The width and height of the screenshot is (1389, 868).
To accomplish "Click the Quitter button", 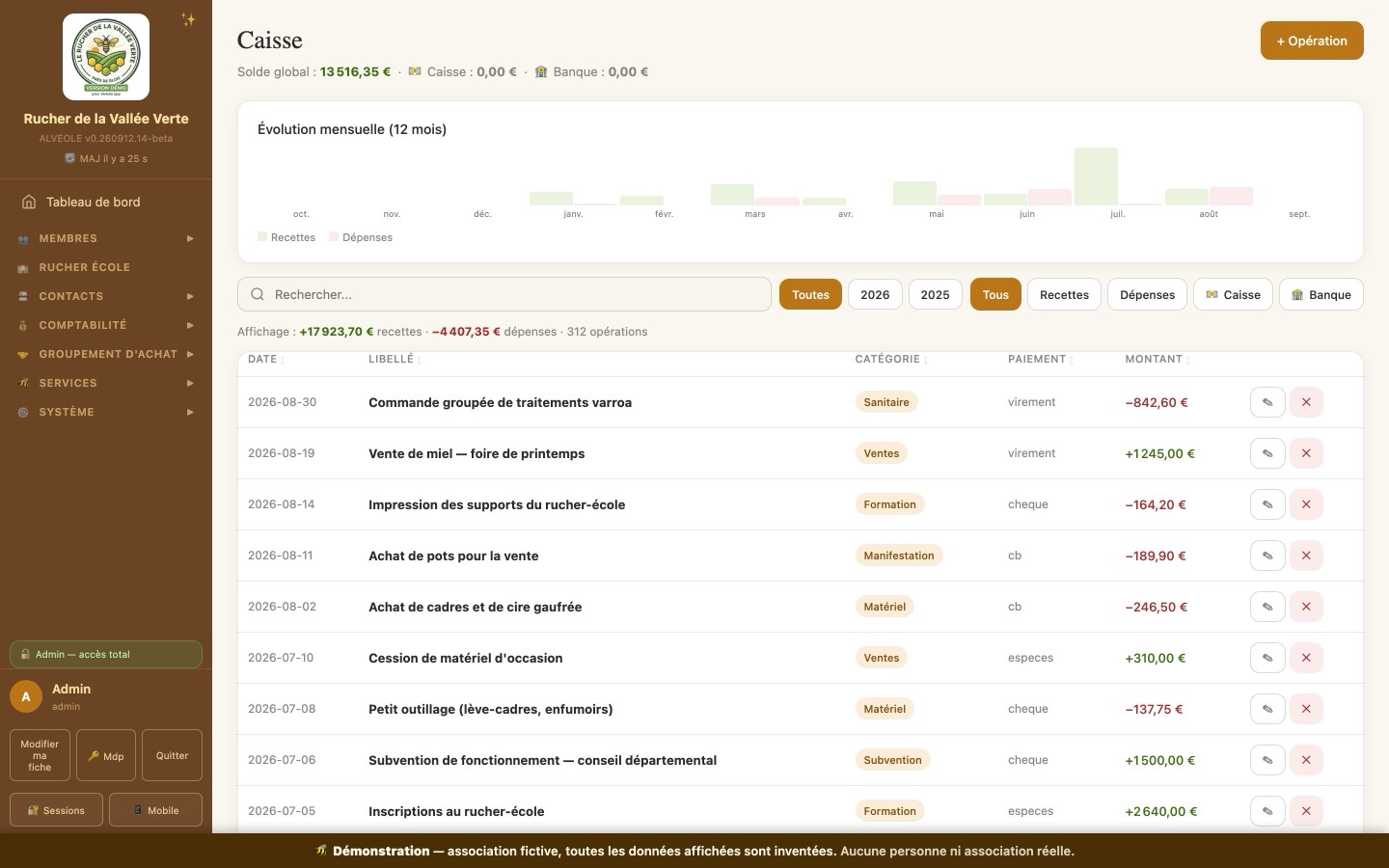I will [172, 755].
